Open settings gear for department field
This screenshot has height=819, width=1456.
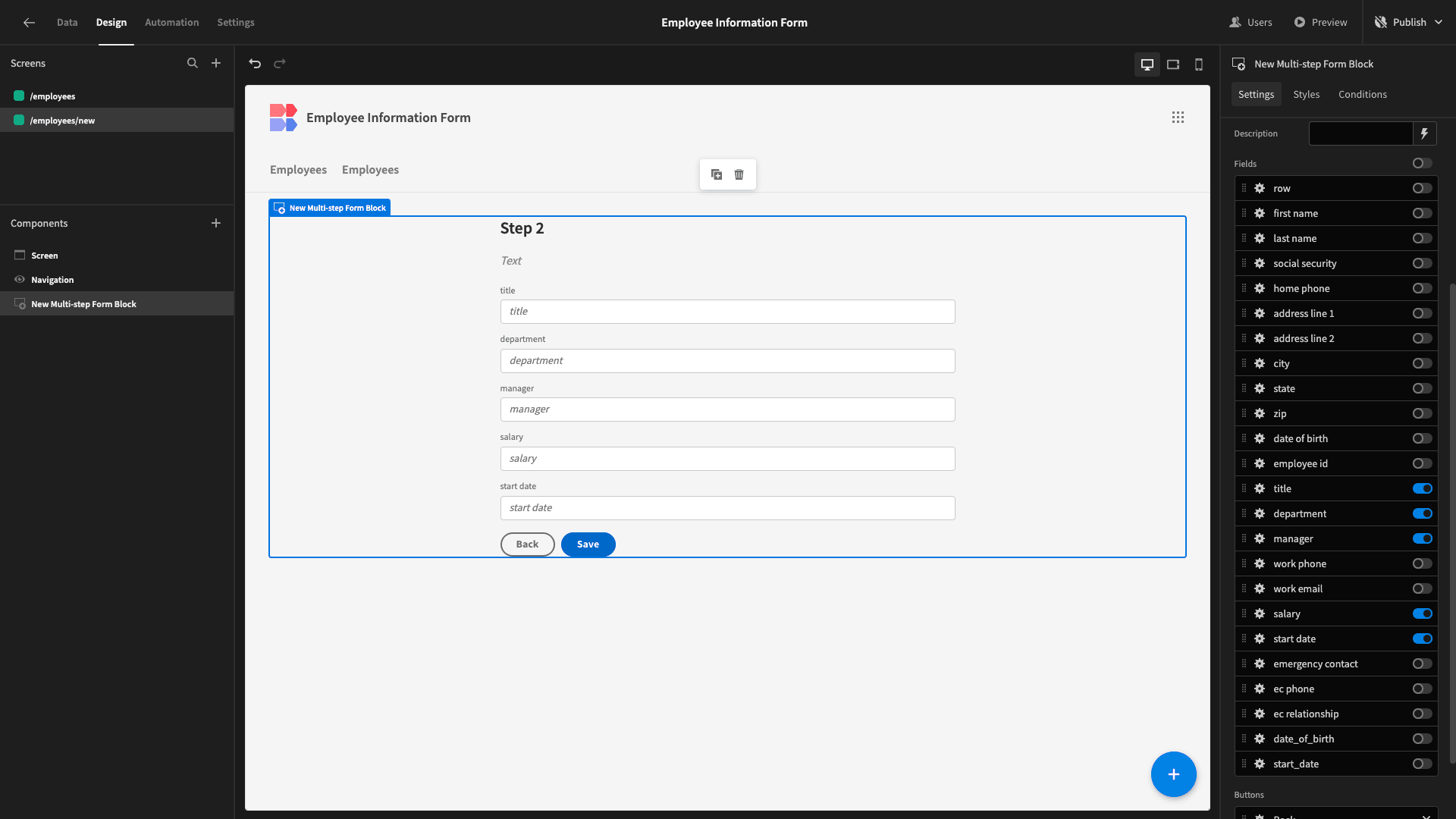(x=1259, y=513)
